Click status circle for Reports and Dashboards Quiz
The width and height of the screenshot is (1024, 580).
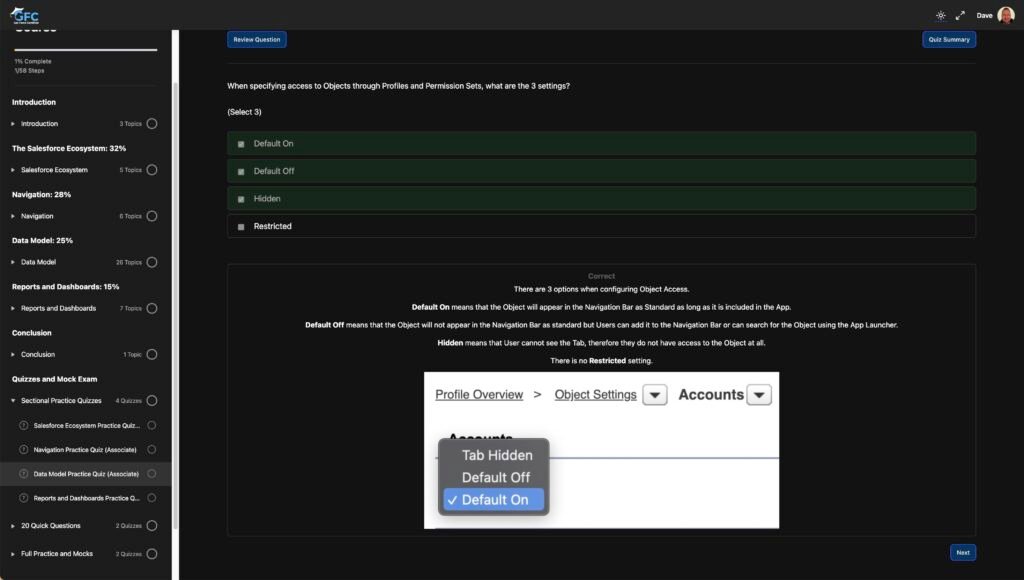152,498
